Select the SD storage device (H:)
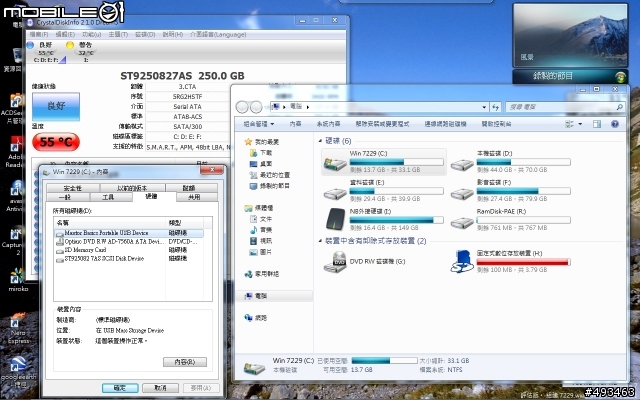 [511, 261]
